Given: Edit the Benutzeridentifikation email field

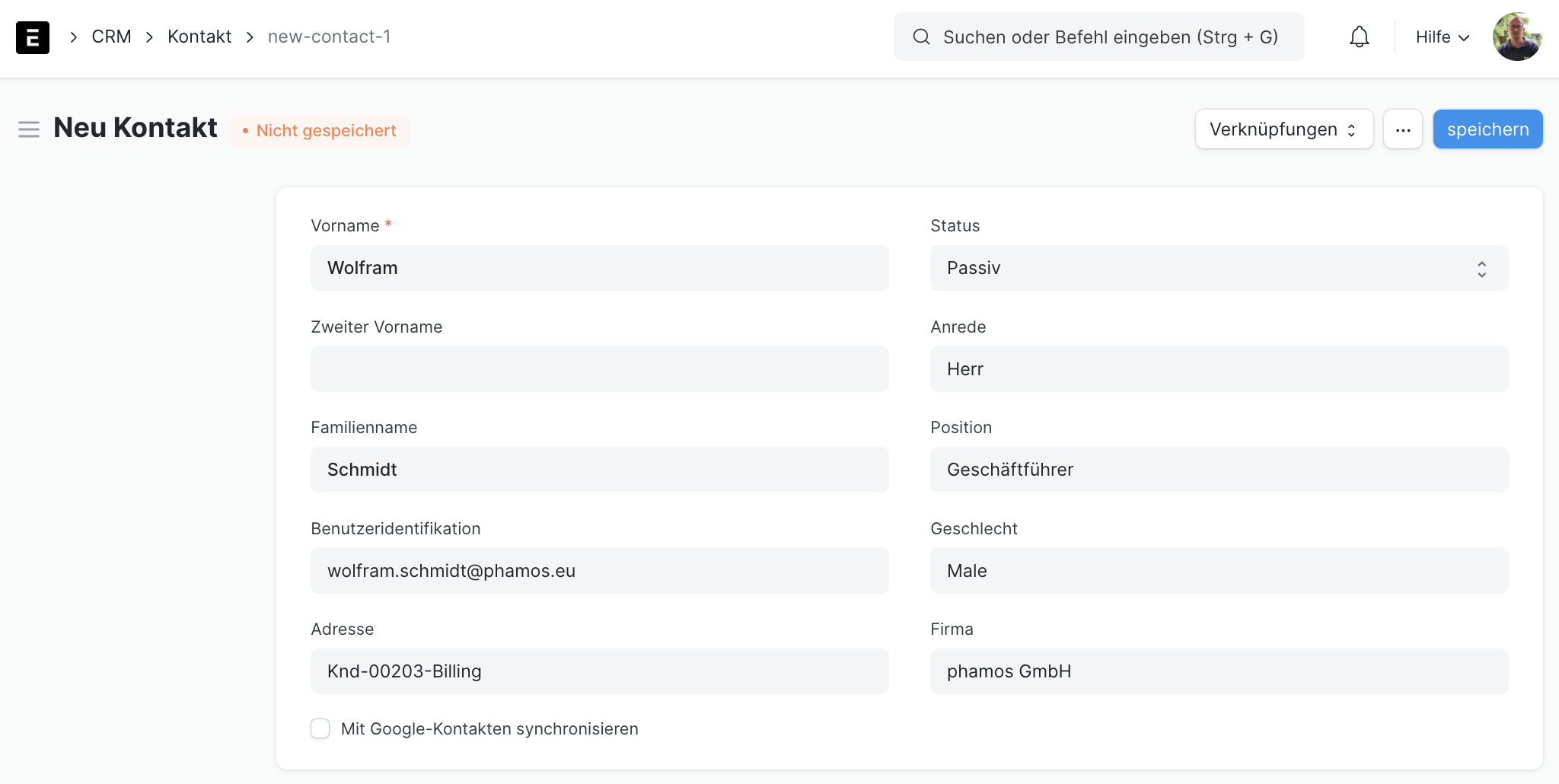Looking at the screenshot, I should (x=599, y=571).
